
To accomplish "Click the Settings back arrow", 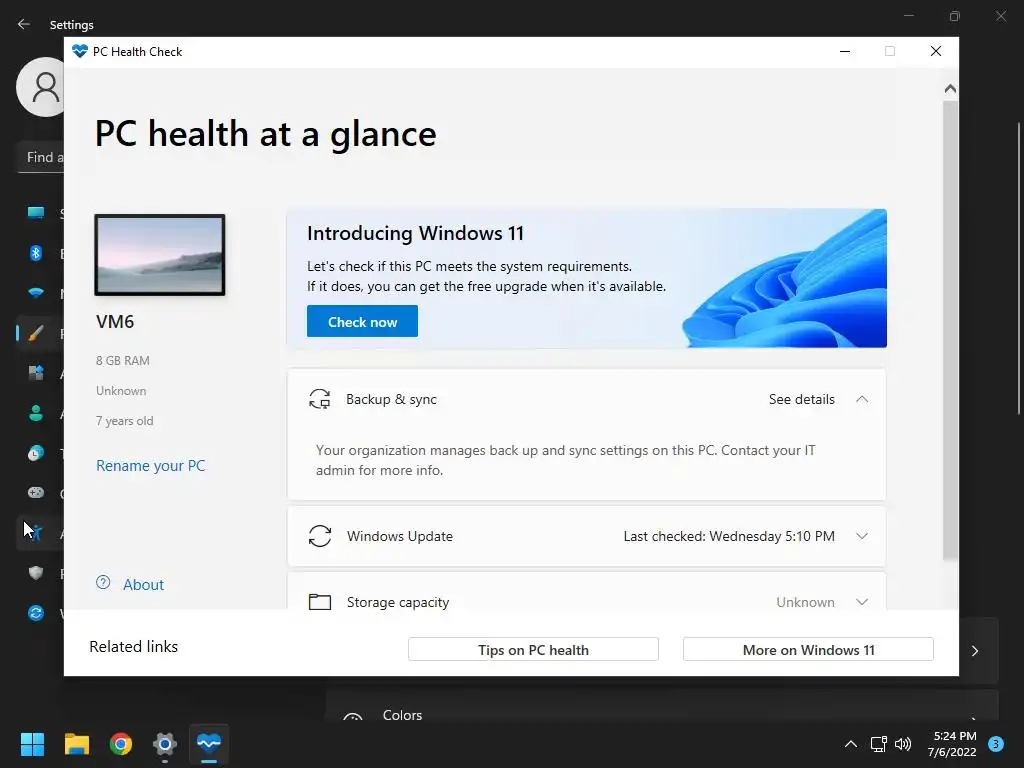I will tap(24, 24).
